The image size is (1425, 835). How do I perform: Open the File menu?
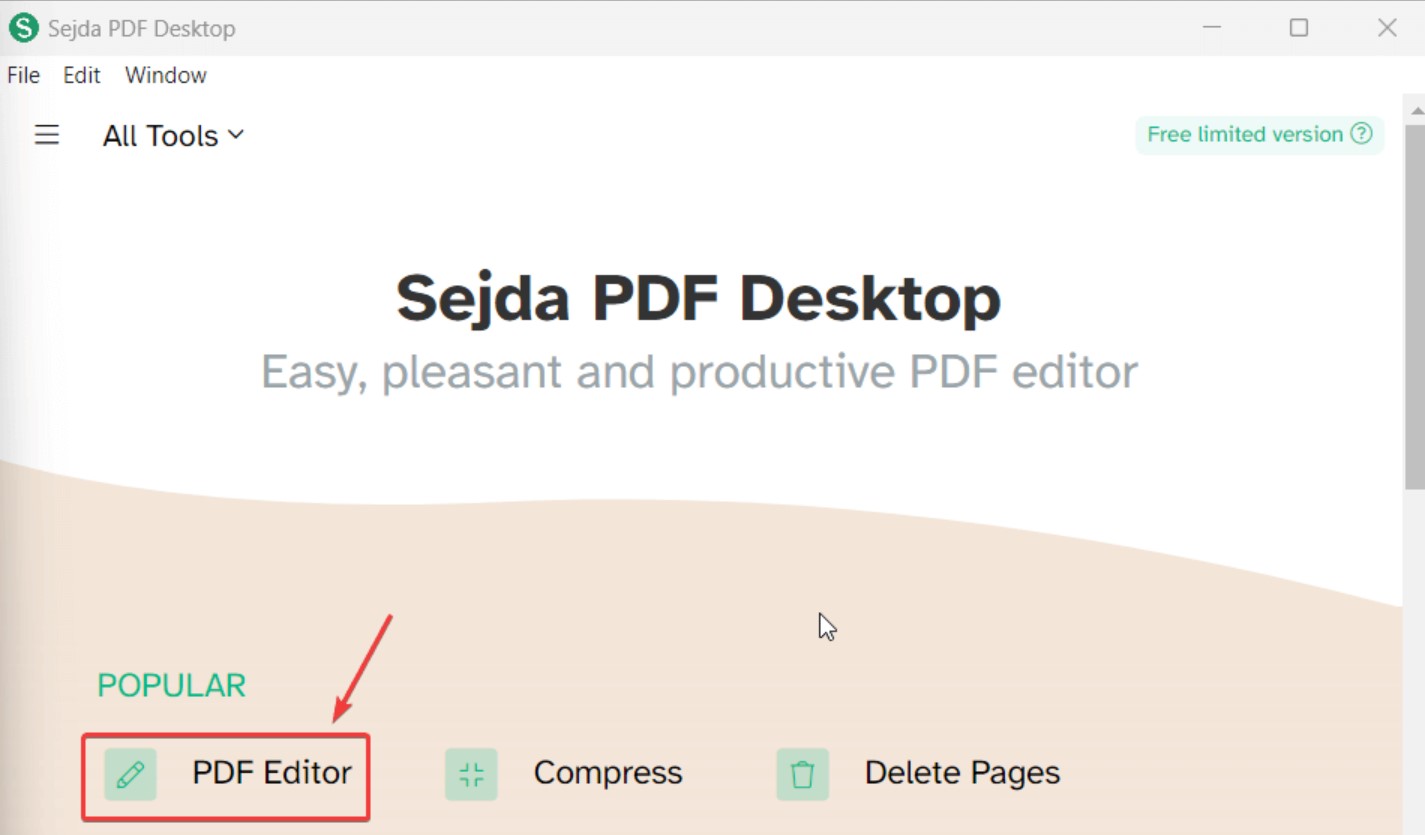(x=24, y=75)
